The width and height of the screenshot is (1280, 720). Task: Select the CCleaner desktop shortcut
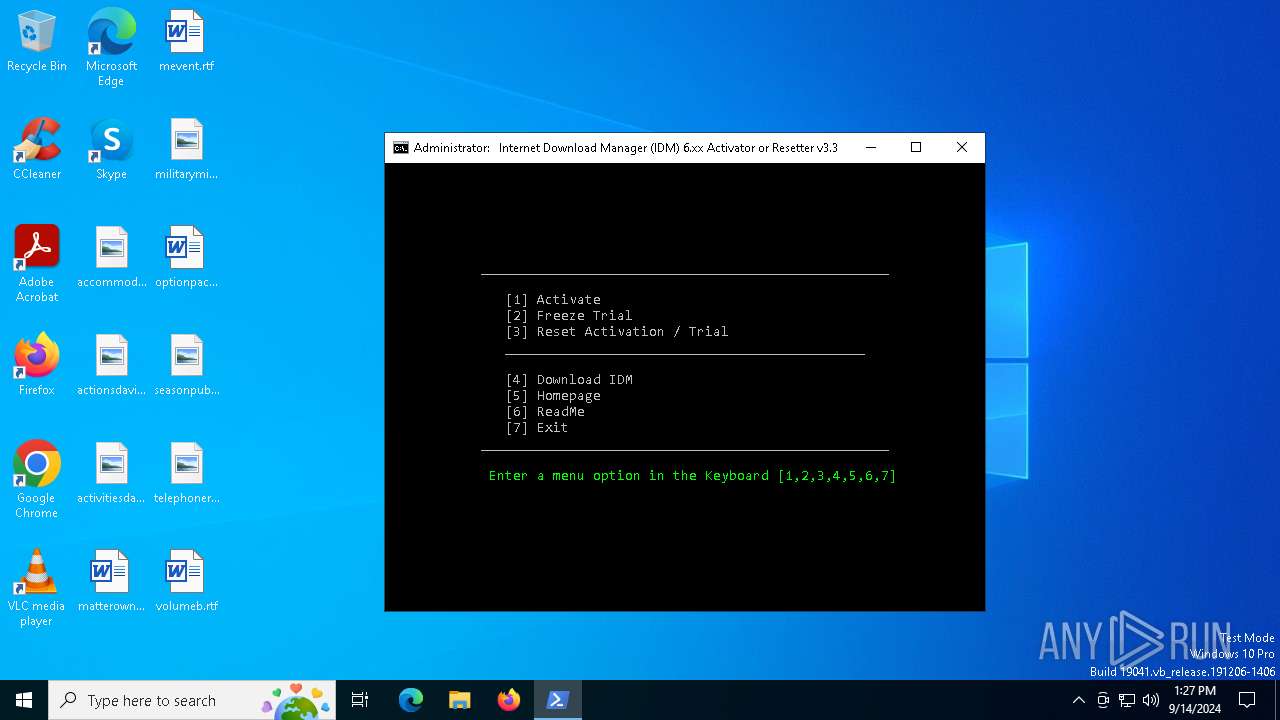37,150
